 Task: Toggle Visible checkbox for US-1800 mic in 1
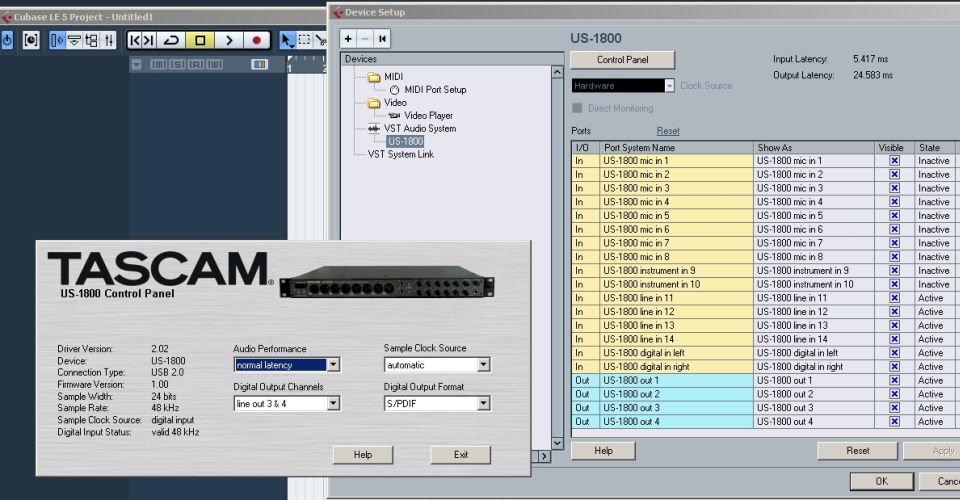point(894,161)
